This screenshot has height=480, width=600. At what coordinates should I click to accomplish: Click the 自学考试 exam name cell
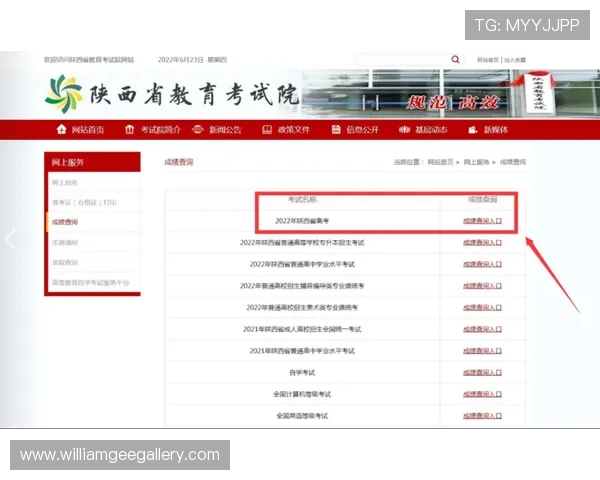302,372
